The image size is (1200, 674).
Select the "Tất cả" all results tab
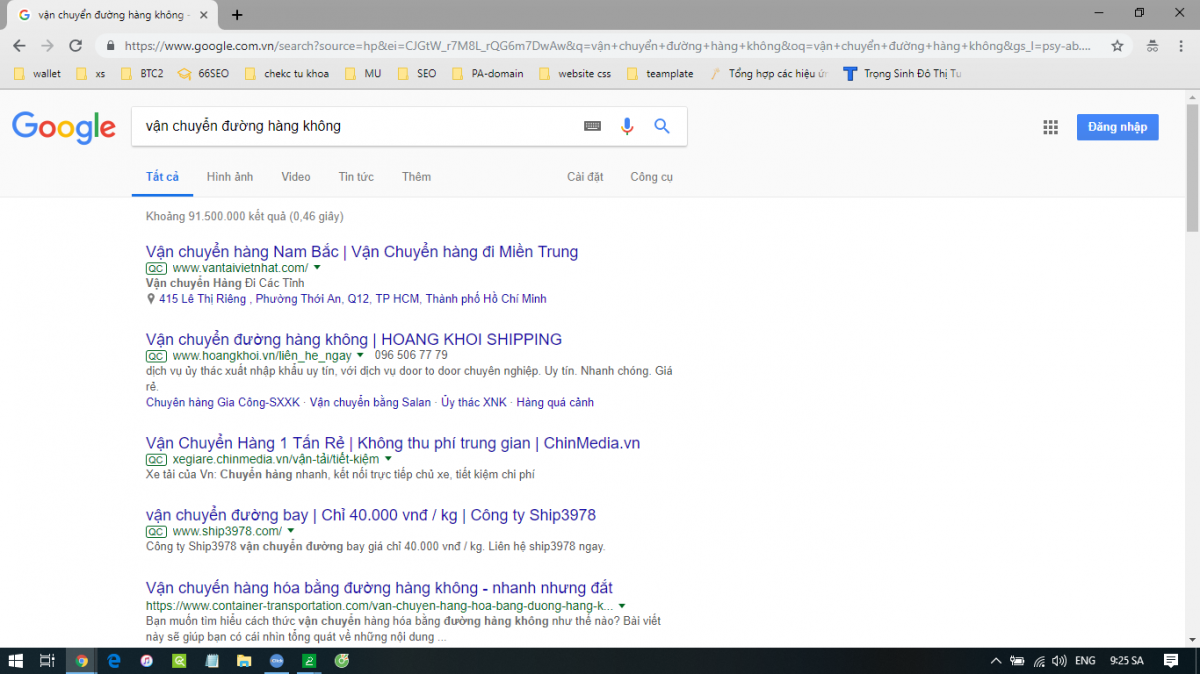(x=162, y=177)
